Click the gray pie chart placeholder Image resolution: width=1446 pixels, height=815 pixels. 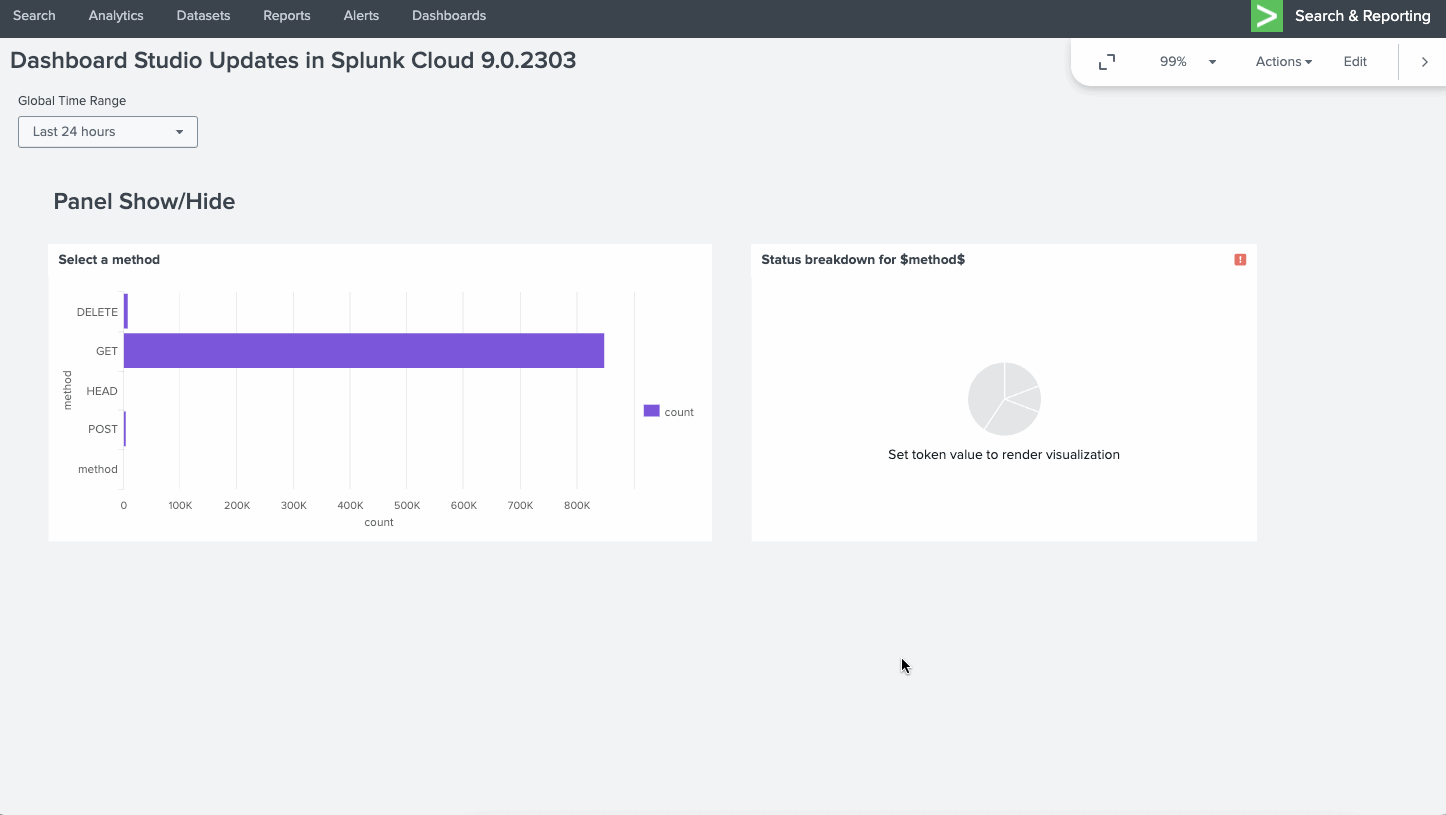tap(1004, 399)
